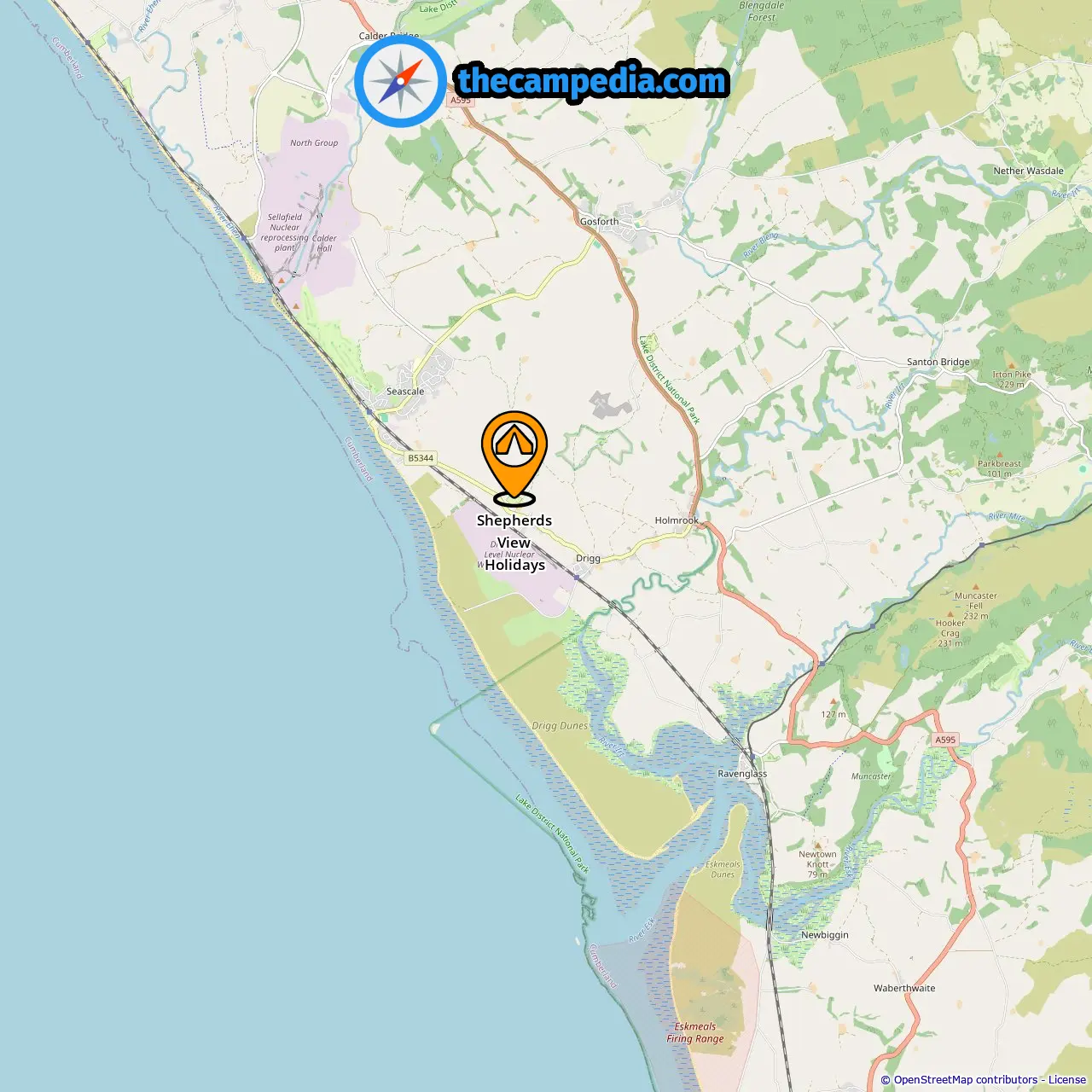
Task: Click the blue compass logo icon
Action: [400, 82]
